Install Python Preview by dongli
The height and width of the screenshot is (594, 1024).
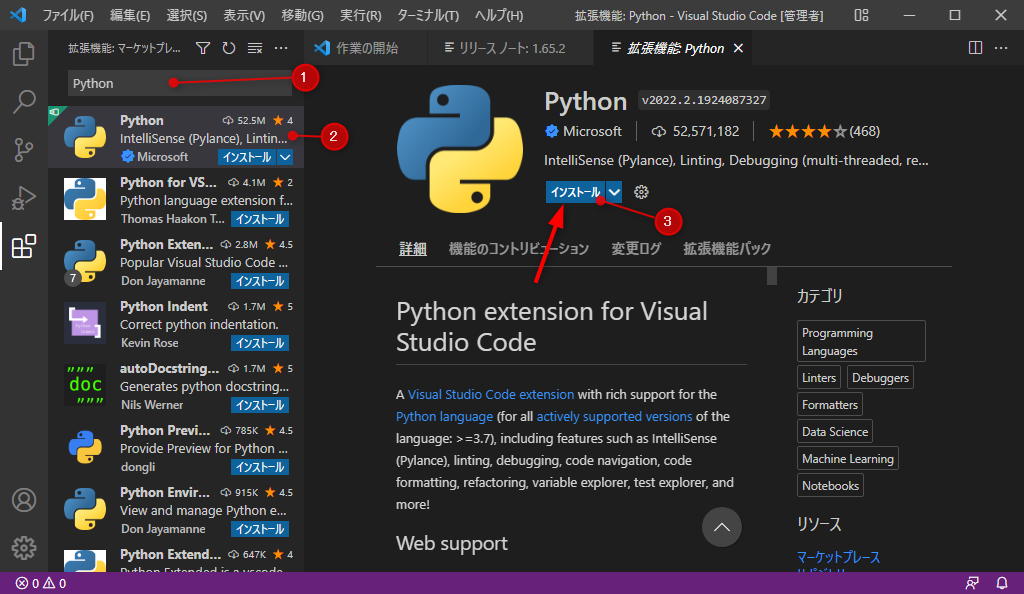tap(260, 467)
